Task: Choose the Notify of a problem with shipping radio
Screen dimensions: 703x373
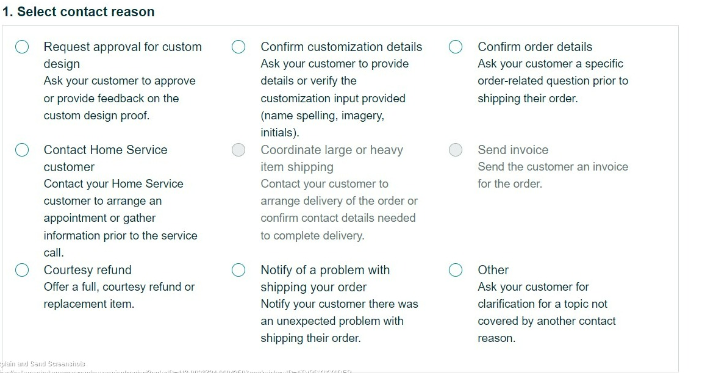Action: point(239,270)
